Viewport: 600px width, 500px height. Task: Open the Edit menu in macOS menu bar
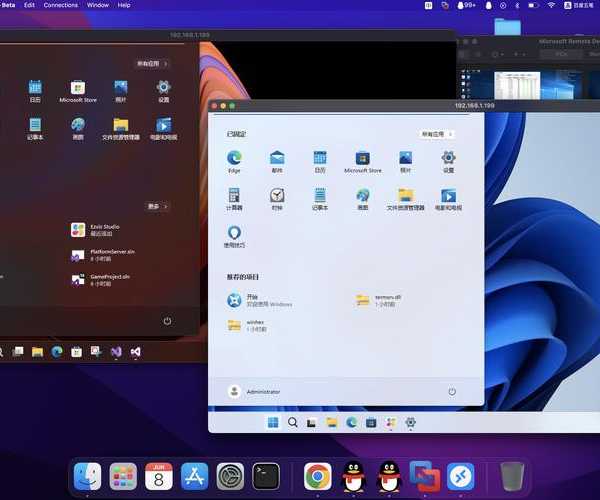tap(29, 5)
